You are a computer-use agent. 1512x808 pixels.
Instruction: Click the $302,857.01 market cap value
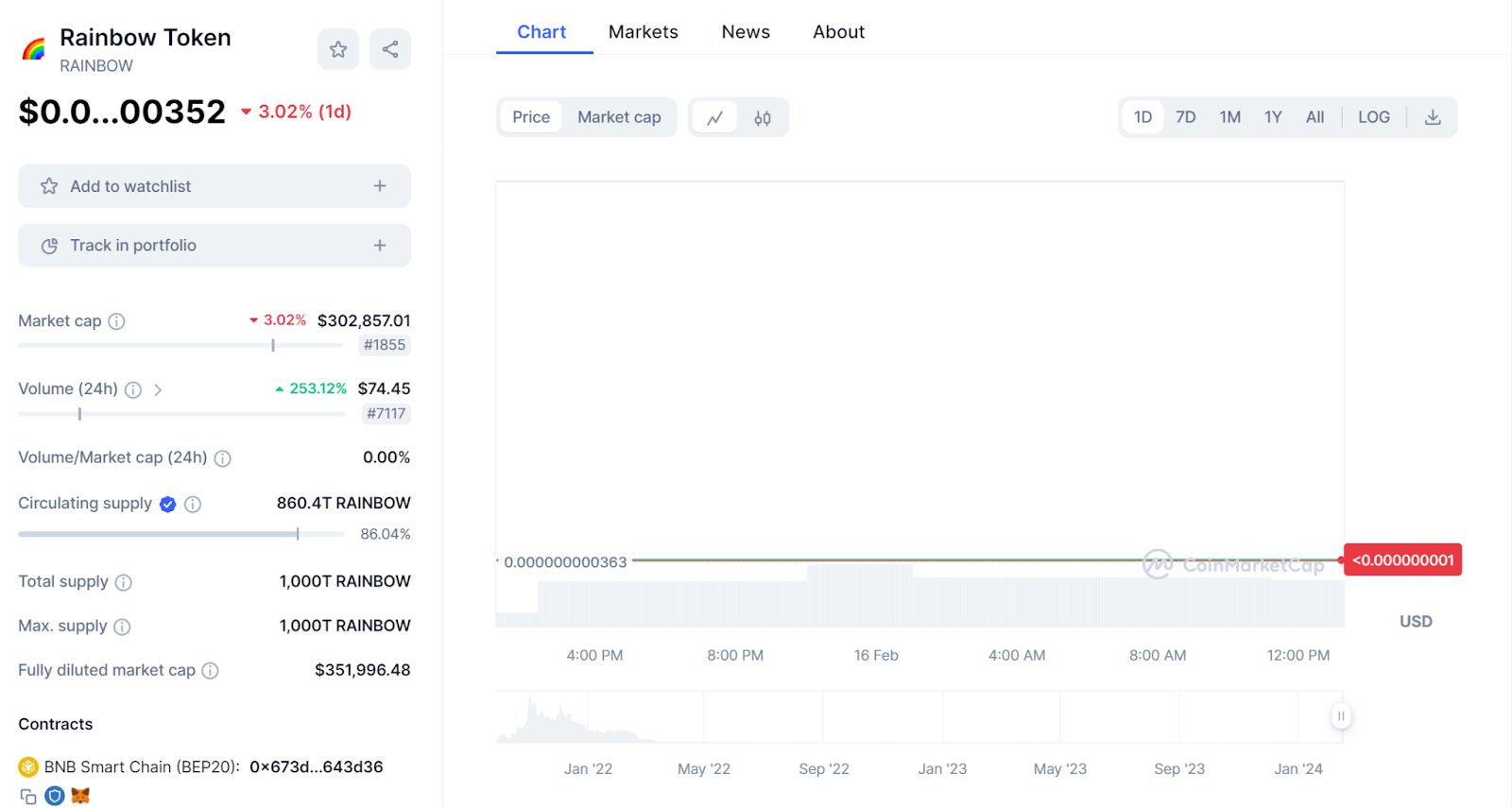[x=364, y=320]
